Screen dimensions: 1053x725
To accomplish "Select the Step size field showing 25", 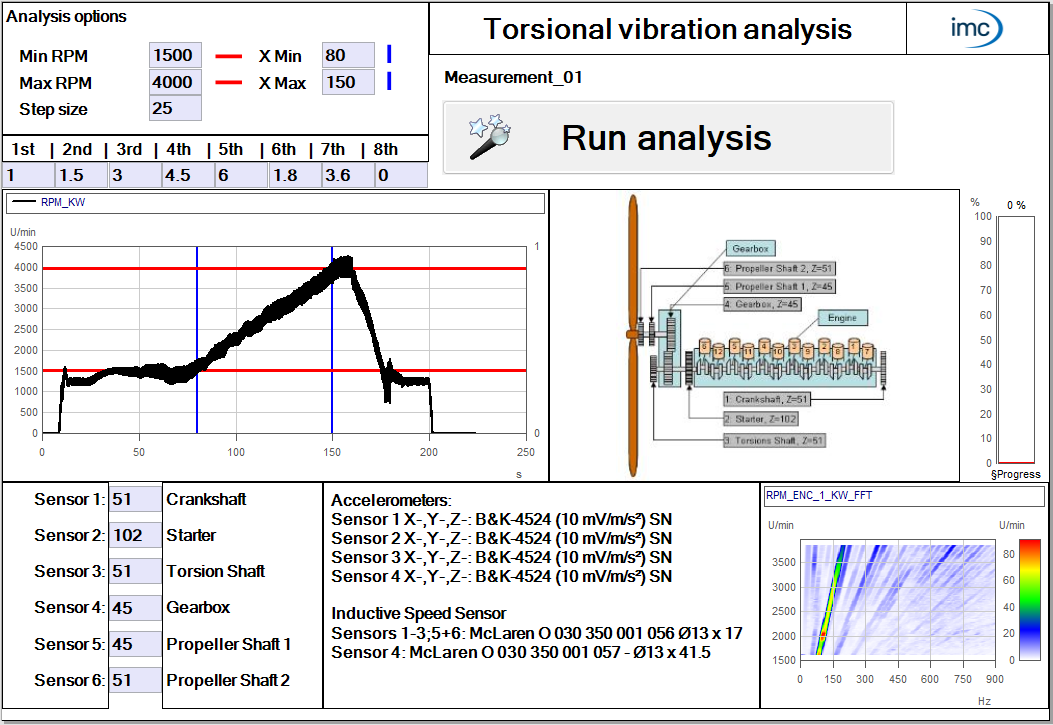I will pyautogui.click(x=175, y=108).
